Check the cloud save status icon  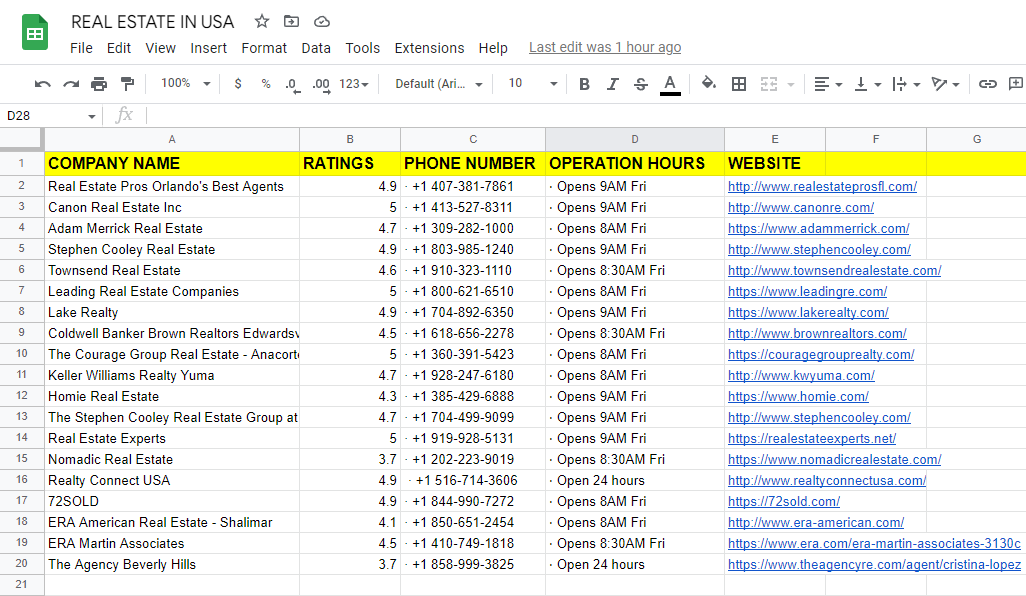[321, 22]
